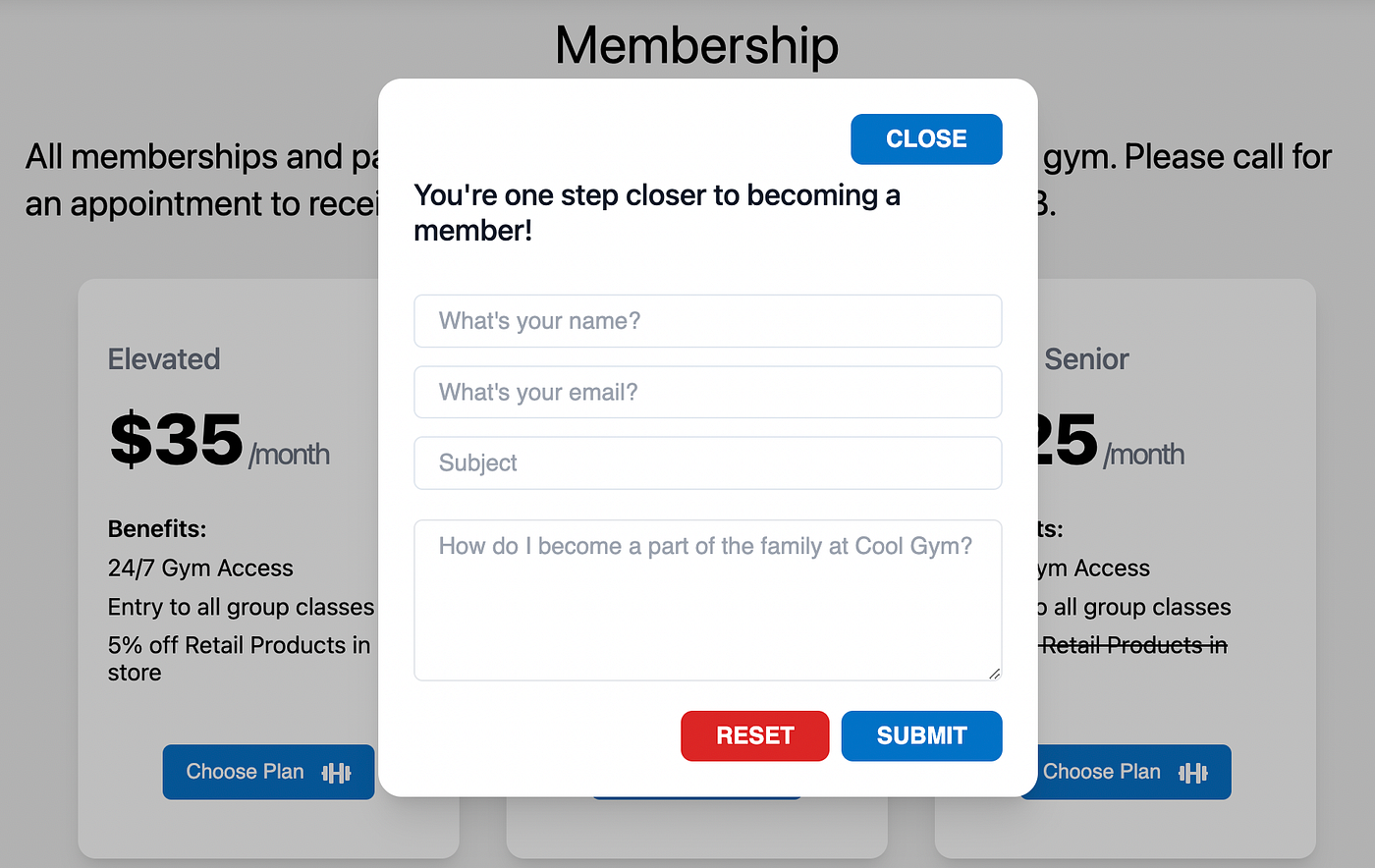Click the Benefits heading on Elevated card

156,528
